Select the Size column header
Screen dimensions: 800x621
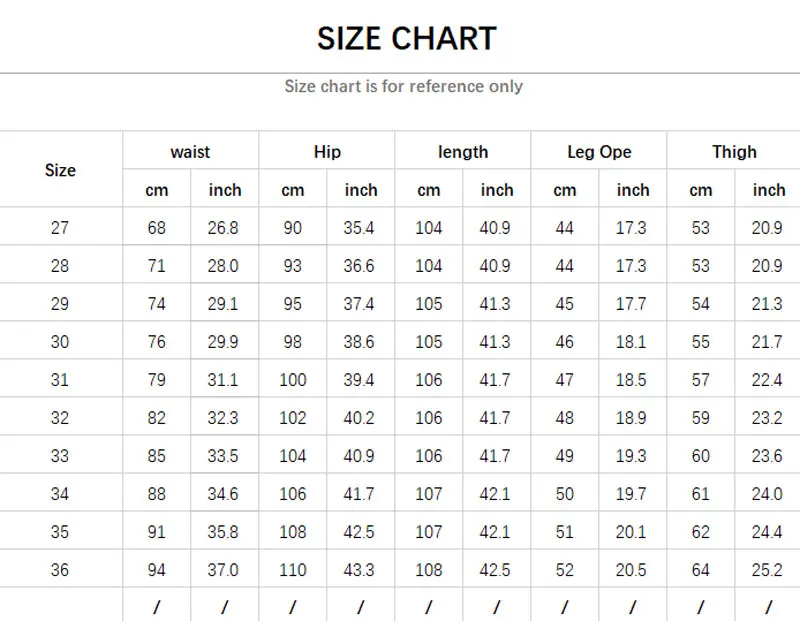coord(60,170)
